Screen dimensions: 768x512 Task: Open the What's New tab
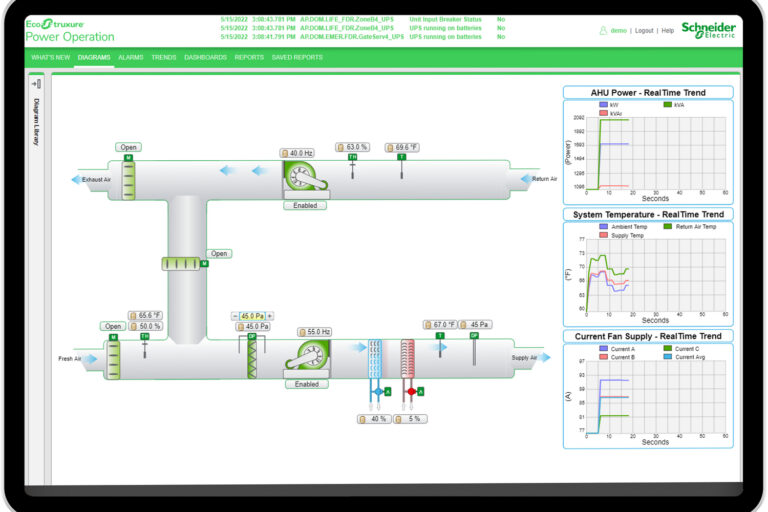pos(50,57)
